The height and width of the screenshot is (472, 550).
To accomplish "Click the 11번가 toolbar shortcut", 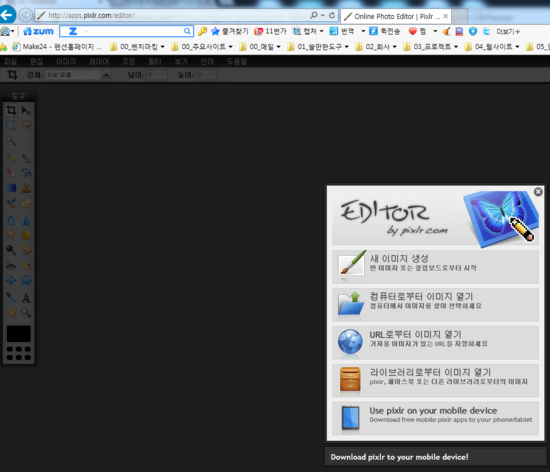I will point(270,31).
